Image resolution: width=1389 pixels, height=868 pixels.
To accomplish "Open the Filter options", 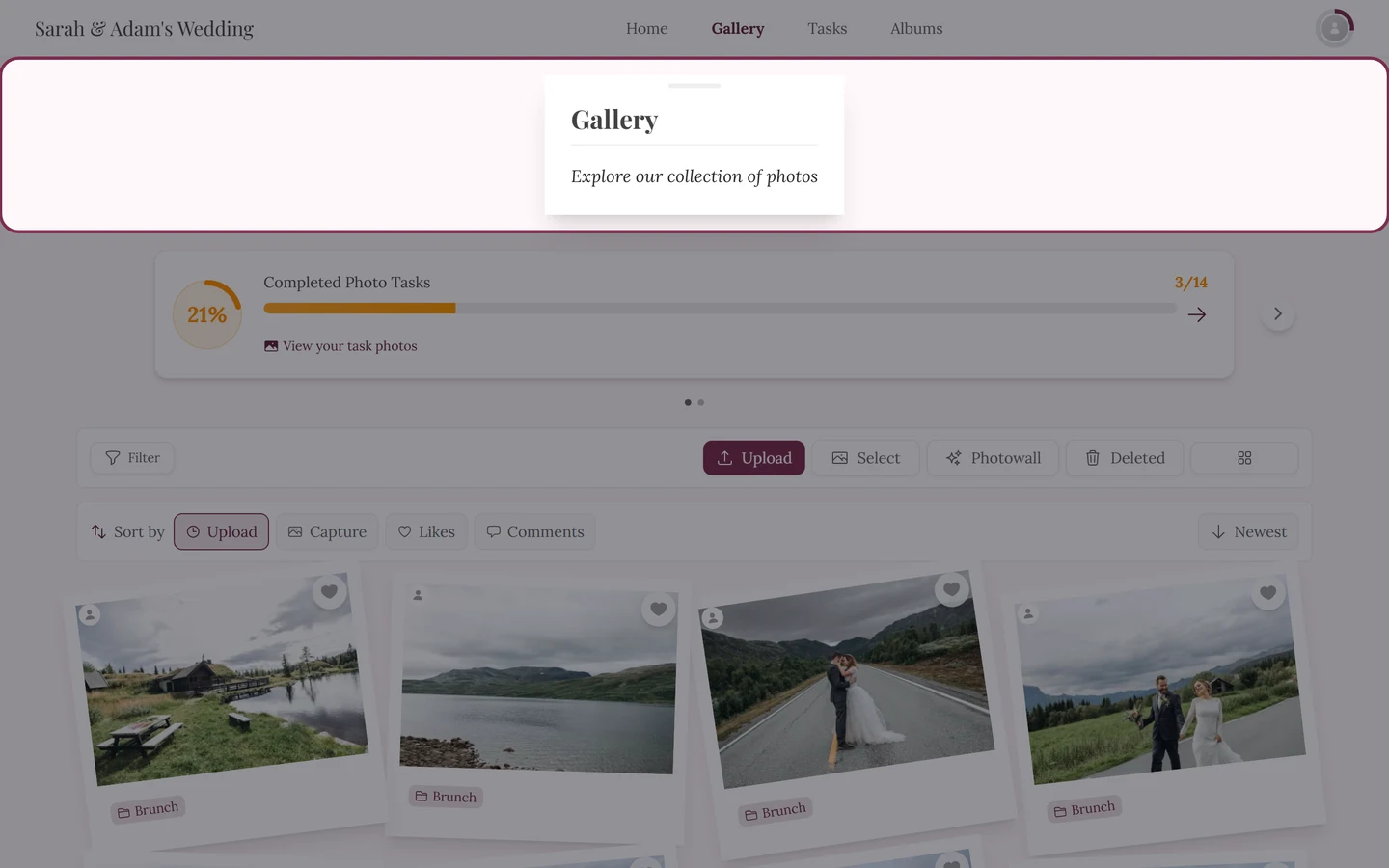I will pos(132,458).
